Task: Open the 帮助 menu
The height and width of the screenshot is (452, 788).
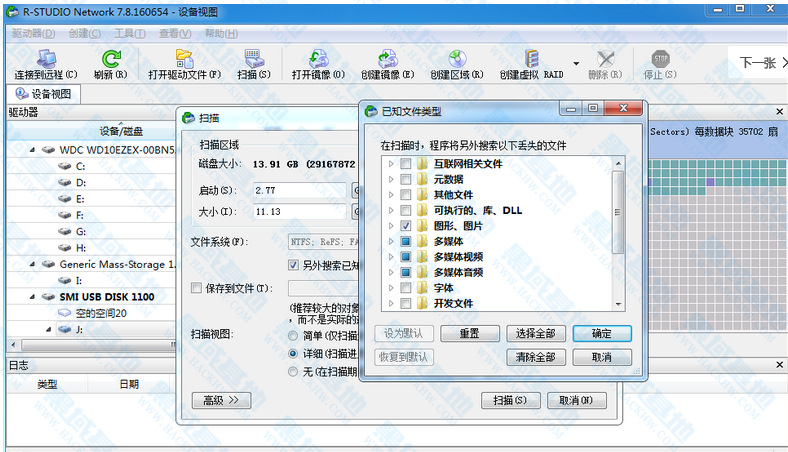Action: point(221,33)
